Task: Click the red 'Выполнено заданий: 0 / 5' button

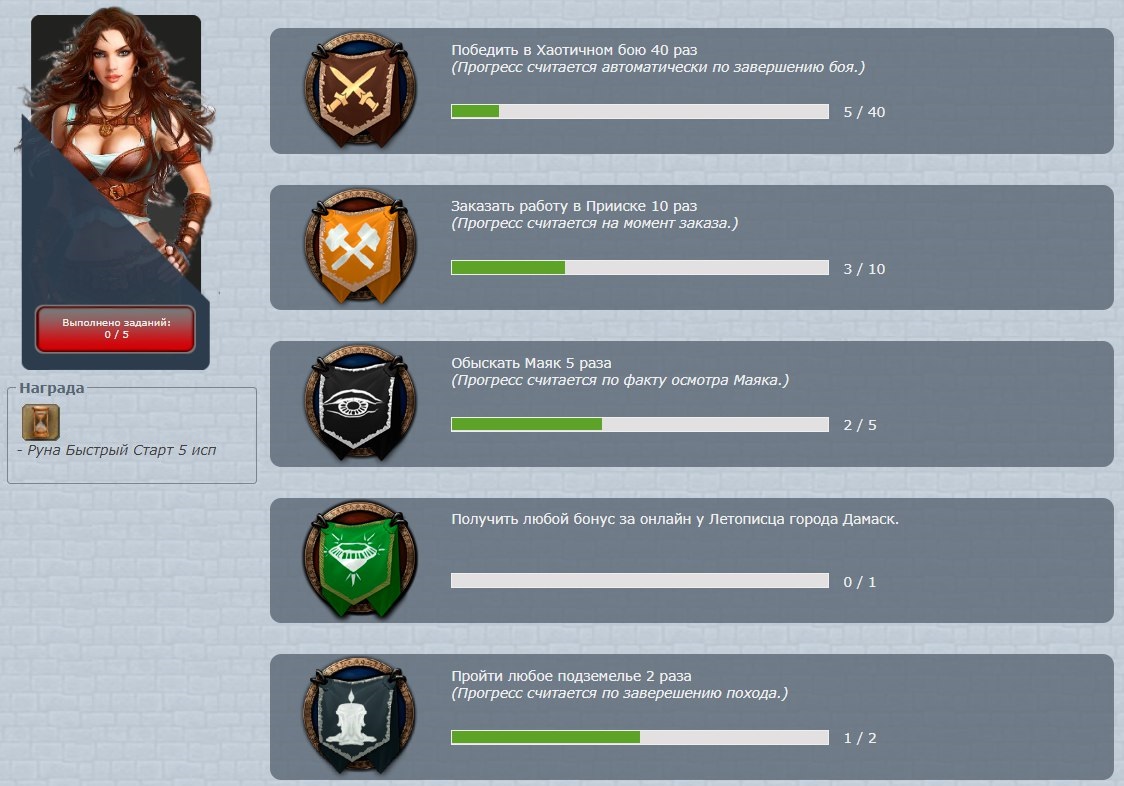Action: (115, 328)
